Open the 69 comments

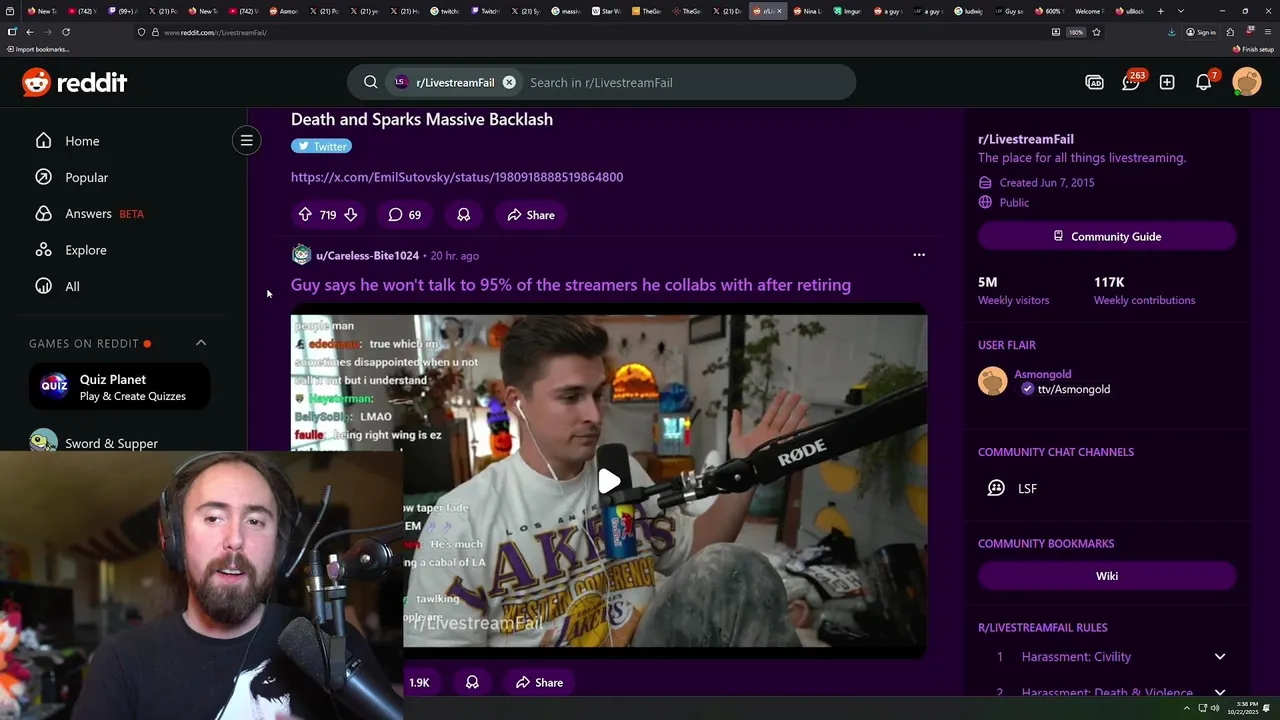pos(404,215)
